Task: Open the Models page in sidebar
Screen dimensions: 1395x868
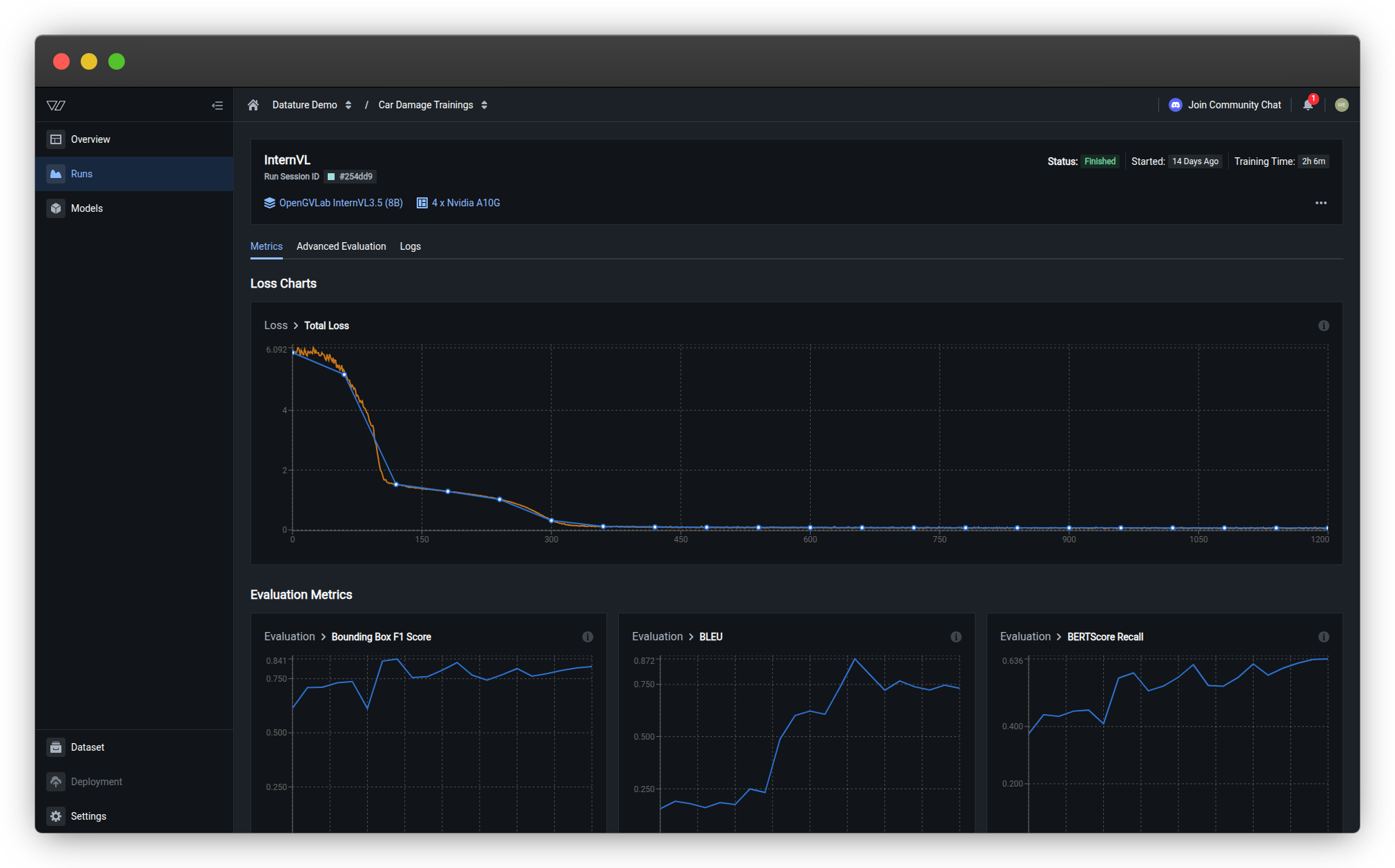Action: (x=86, y=208)
